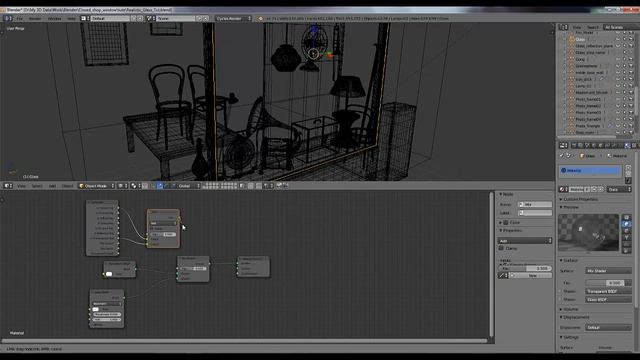The image size is (640, 360).
Task: Click the viewport shading mode icon
Action: [122, 186]
